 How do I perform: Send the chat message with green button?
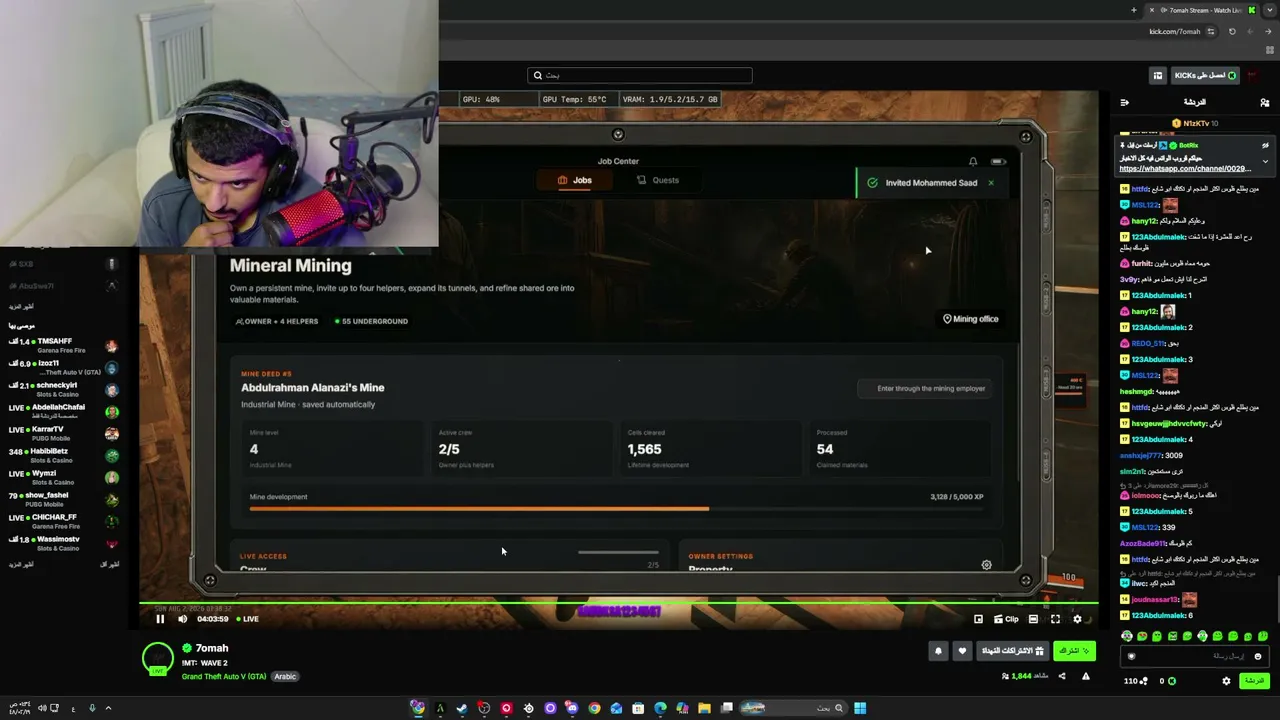(1253, 681)
